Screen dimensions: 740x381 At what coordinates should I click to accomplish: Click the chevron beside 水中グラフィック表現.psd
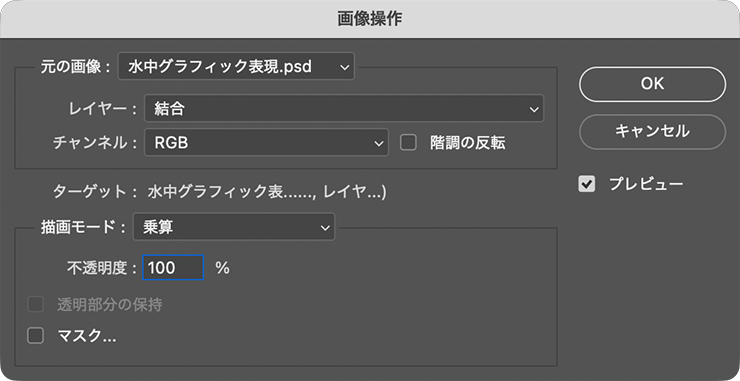[345, 68]
